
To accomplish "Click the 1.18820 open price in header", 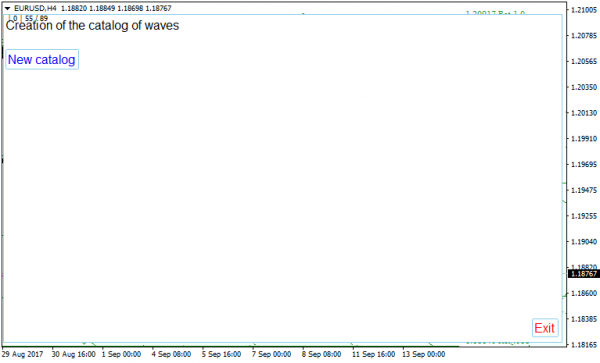I will 74,8.
